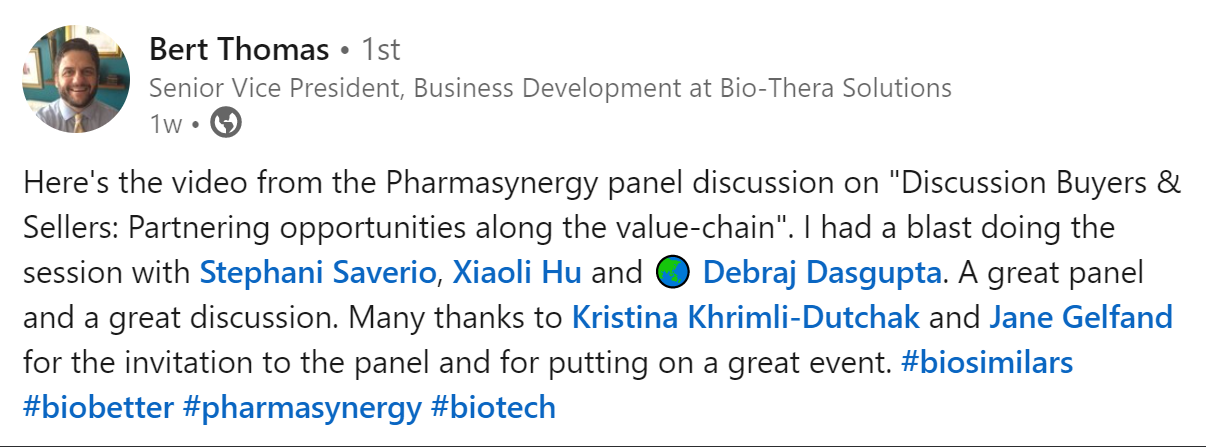Follow the #biotech hashtag link
Image resolution: width=1206 pixels, height=447 pixels.
493,407
